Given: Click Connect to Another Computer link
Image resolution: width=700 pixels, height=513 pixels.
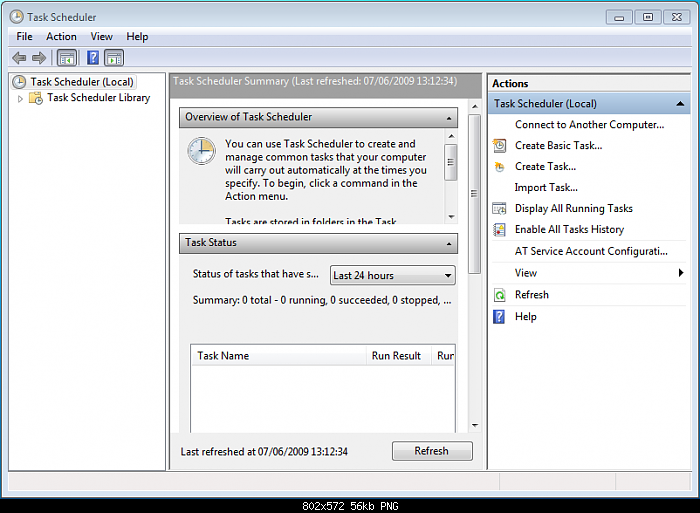Looking at the screenshot, I should click(589, 125).
